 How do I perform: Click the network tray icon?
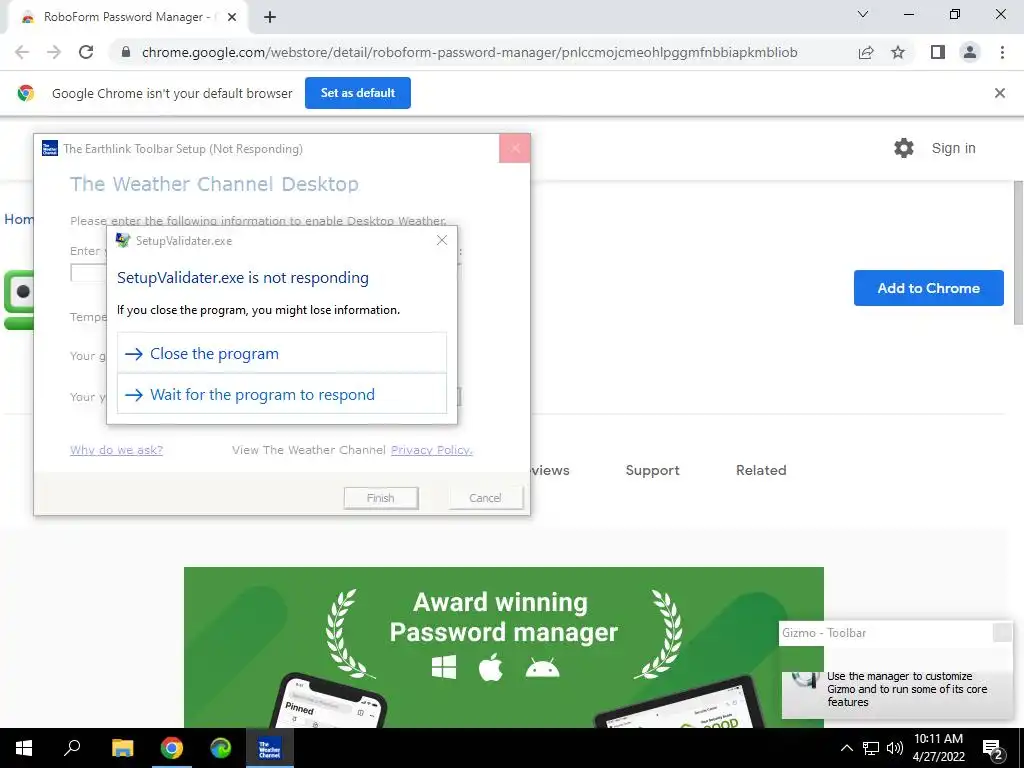click(871, 748)
